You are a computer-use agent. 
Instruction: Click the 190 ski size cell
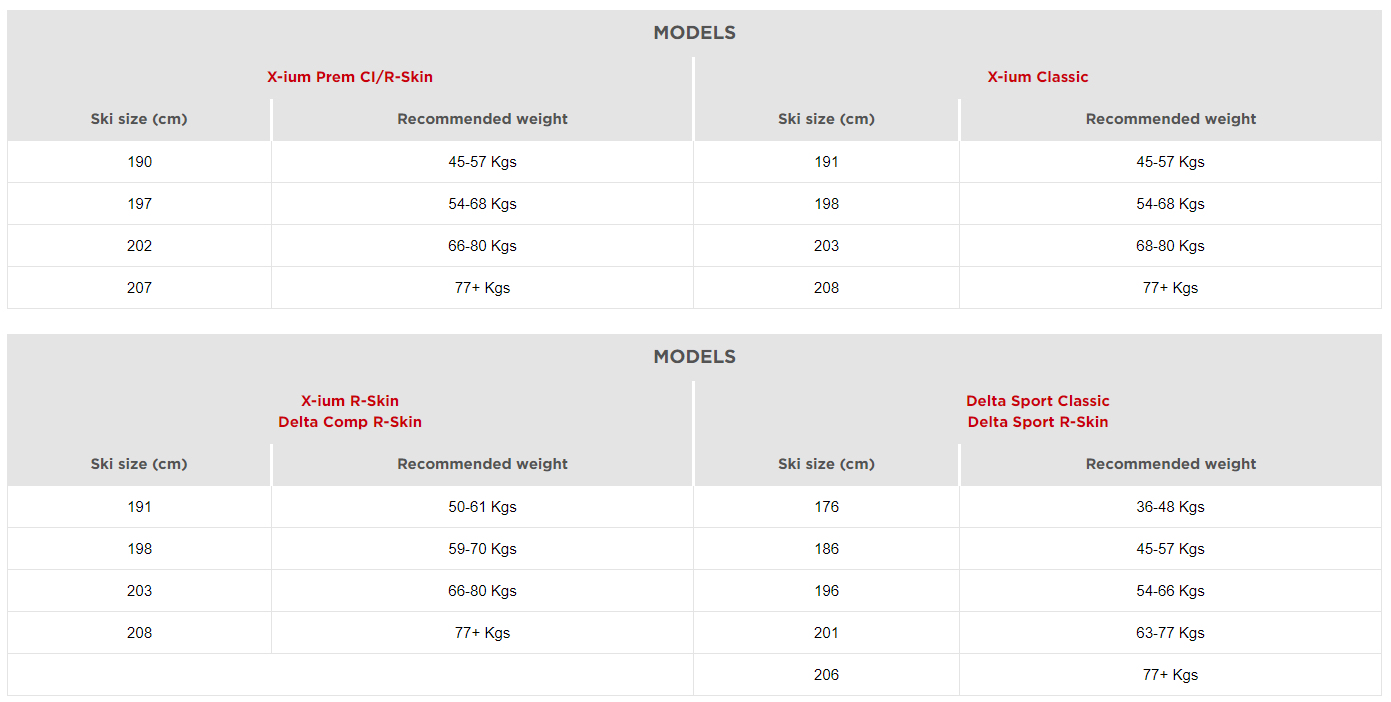pos(140,162)
